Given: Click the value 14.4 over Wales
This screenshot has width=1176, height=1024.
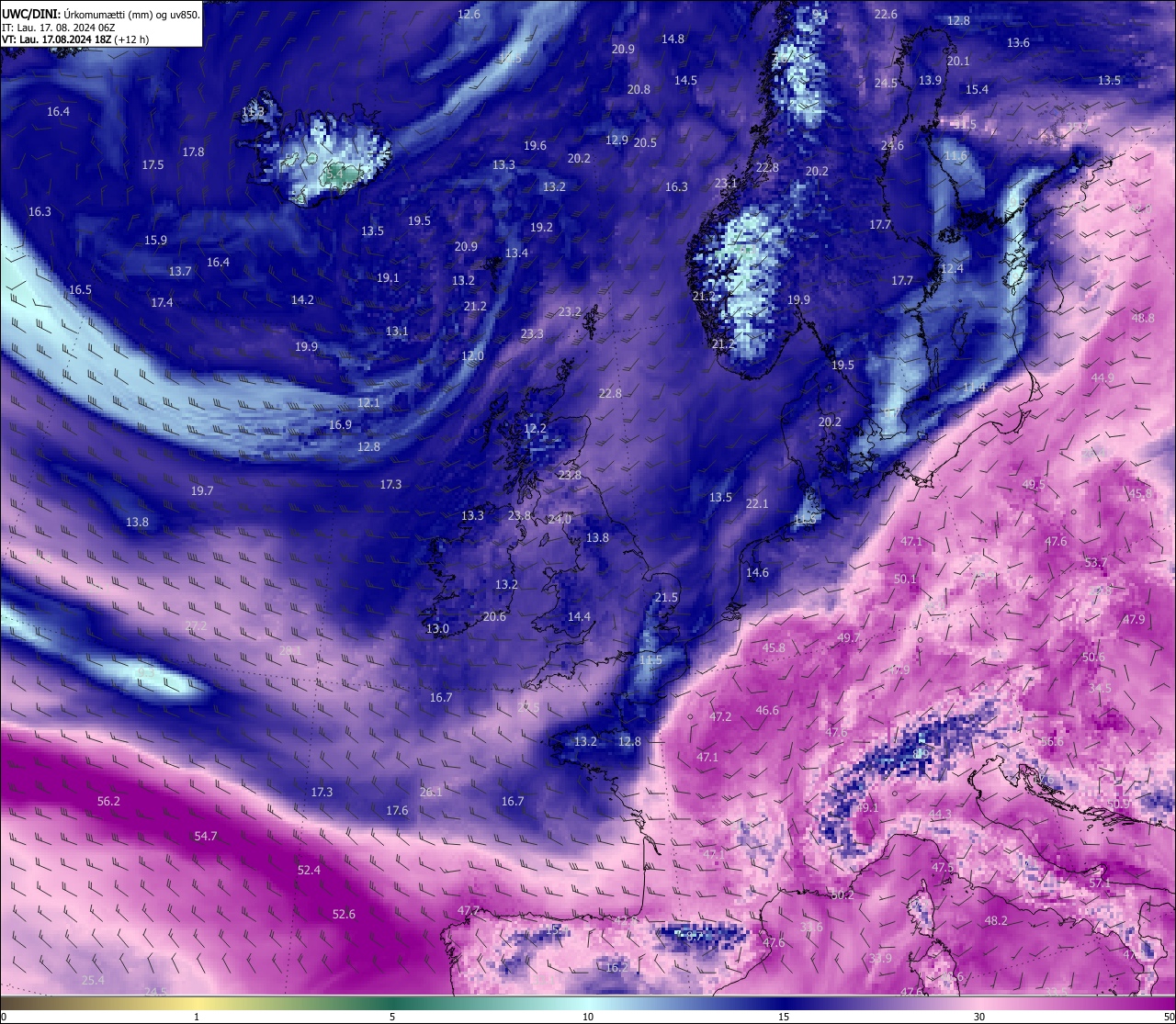Looking at the screenshot, I should [x=579, y=616].
